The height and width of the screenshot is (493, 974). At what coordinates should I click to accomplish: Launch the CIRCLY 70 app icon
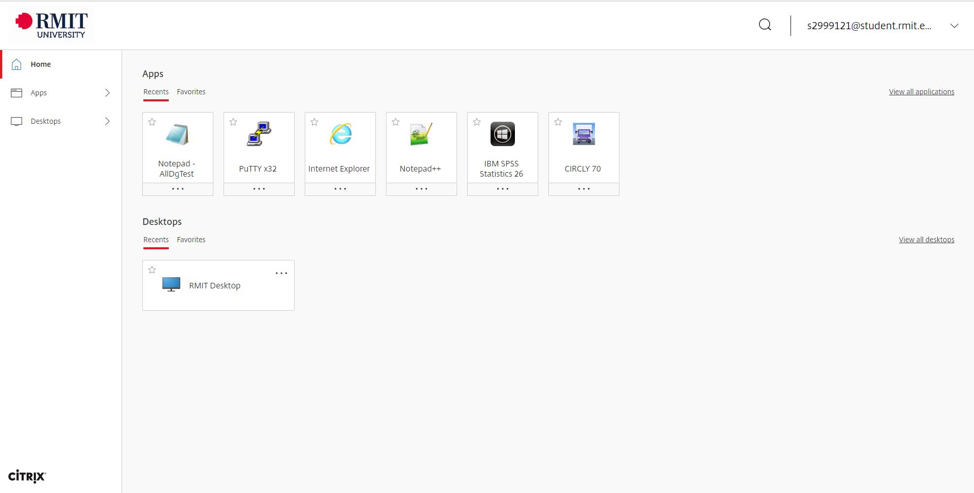pos(584,134)
